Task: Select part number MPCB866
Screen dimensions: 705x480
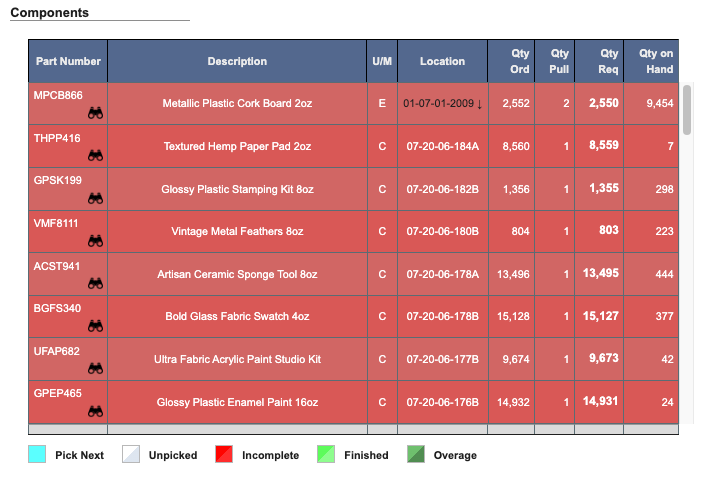Action: coord(58,95)
